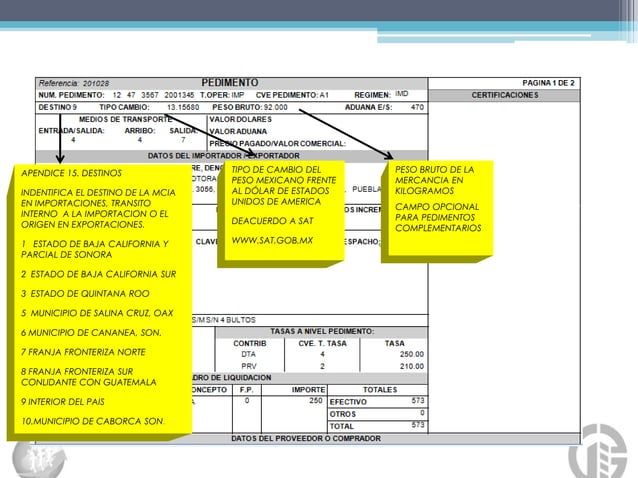
Task: Select the yellow APENDICE 15. DESTINOS note
Action: click(x=99, y=299)
